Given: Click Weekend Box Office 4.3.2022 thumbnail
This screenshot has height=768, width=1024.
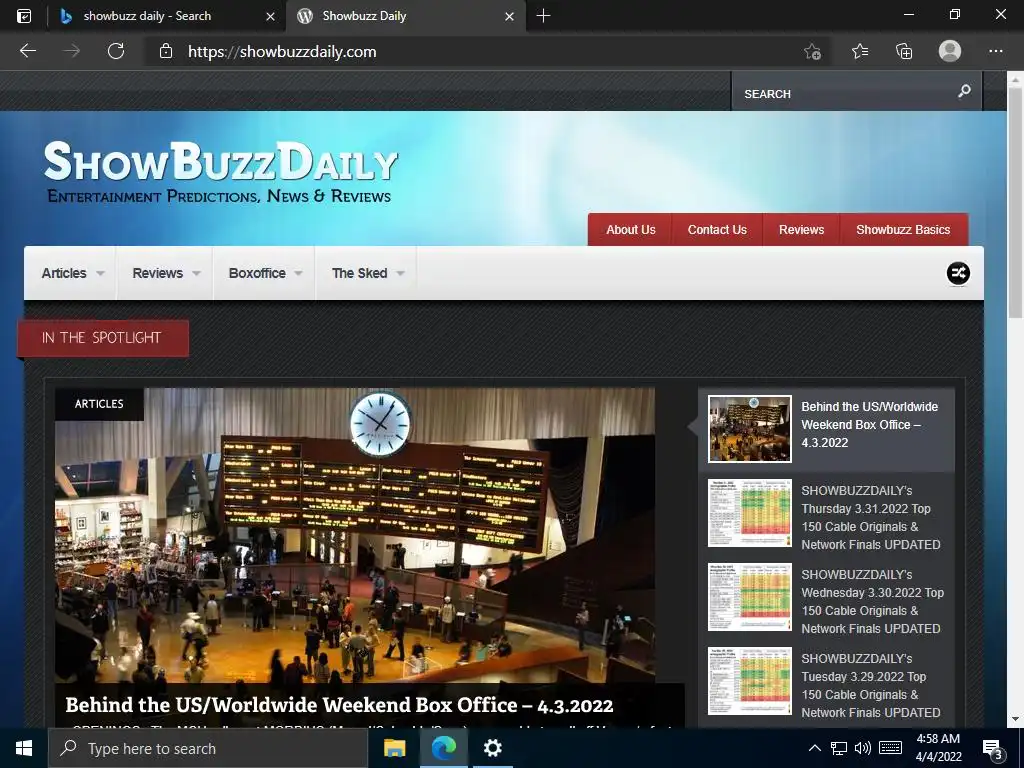Looking at the screenshot, I should click(x=750, y=428).
